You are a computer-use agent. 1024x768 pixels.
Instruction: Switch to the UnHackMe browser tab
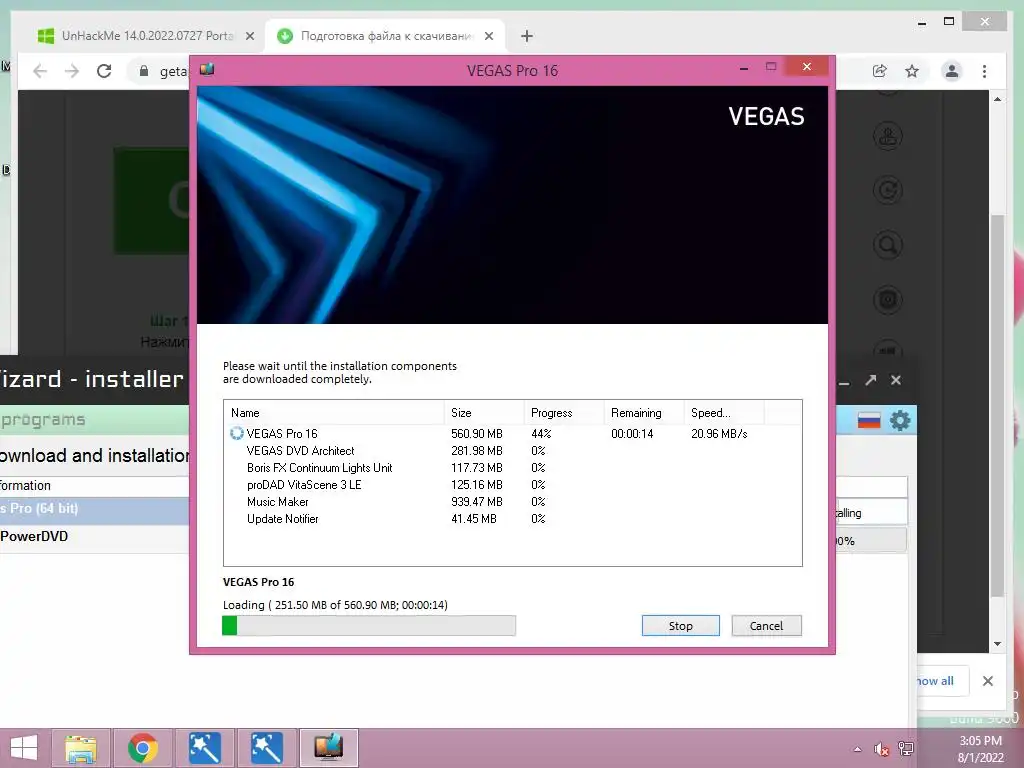pyautogui.click(x=147, y=36)
